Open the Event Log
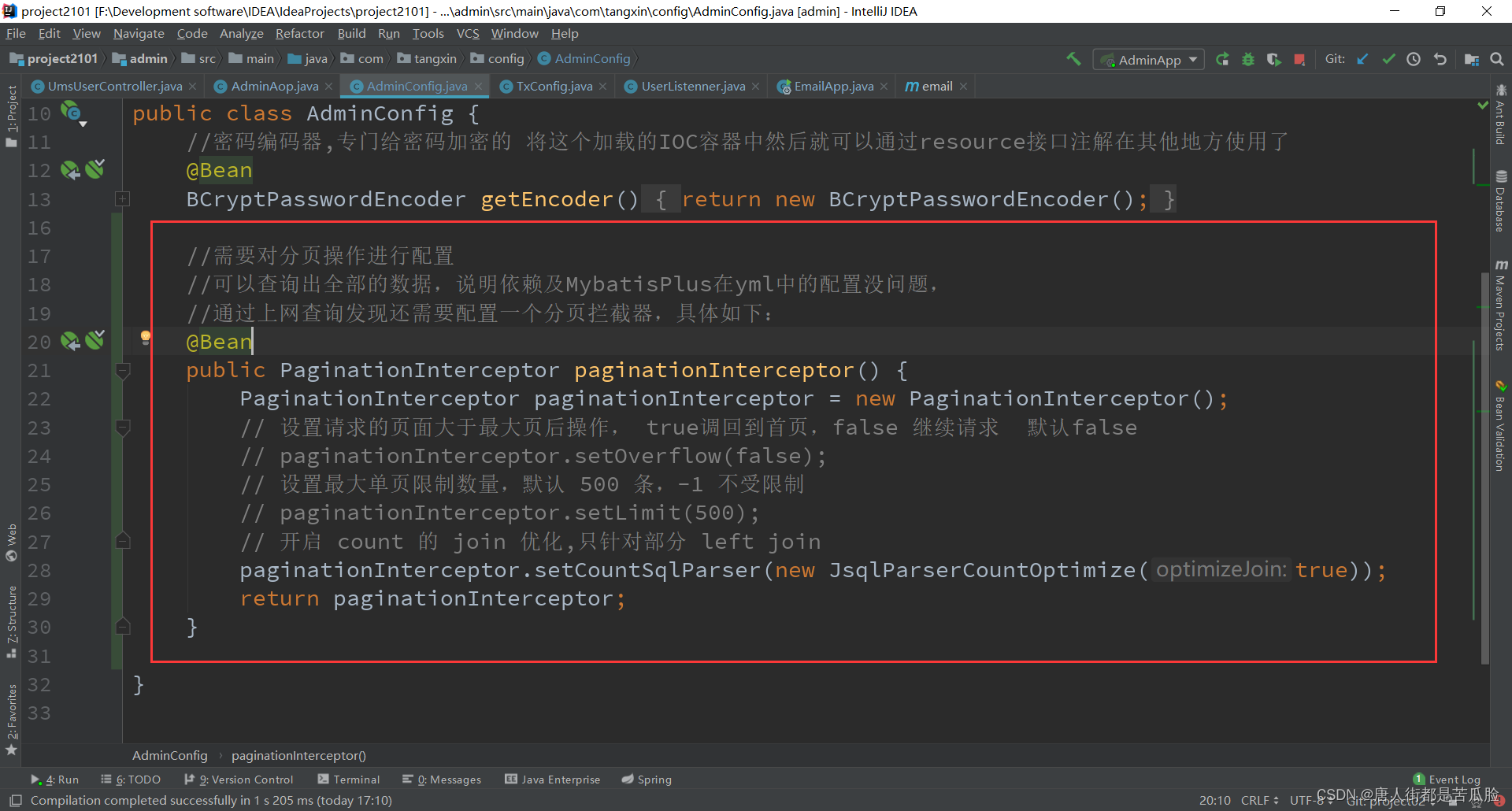Image resolution: width=1512 pixels, height=811 pixels. click(1447, 780)
